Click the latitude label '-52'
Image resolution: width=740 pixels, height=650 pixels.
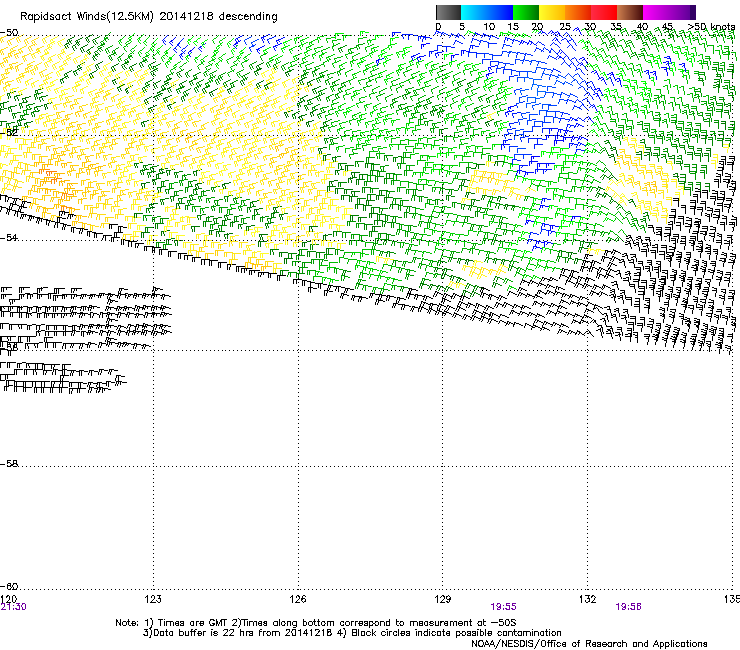(9, 133)
